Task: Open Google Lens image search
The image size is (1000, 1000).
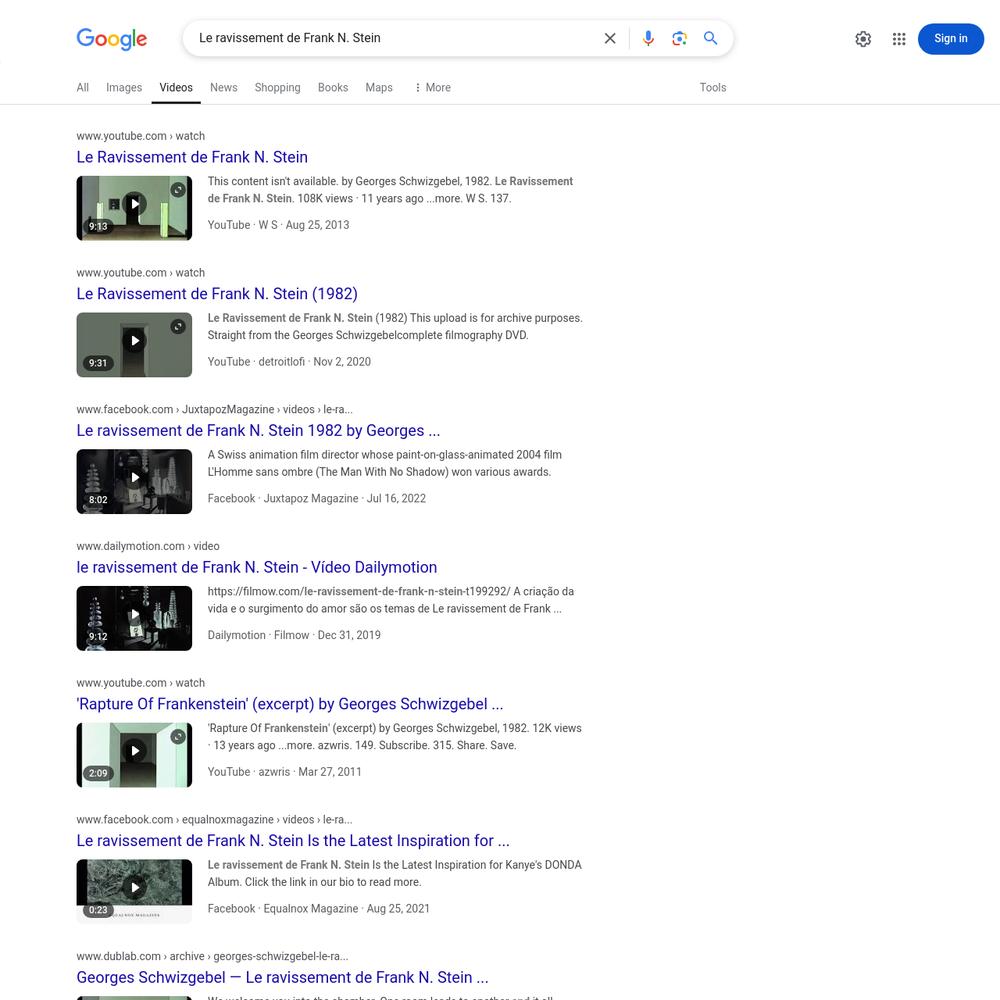Action: [679, 38]
